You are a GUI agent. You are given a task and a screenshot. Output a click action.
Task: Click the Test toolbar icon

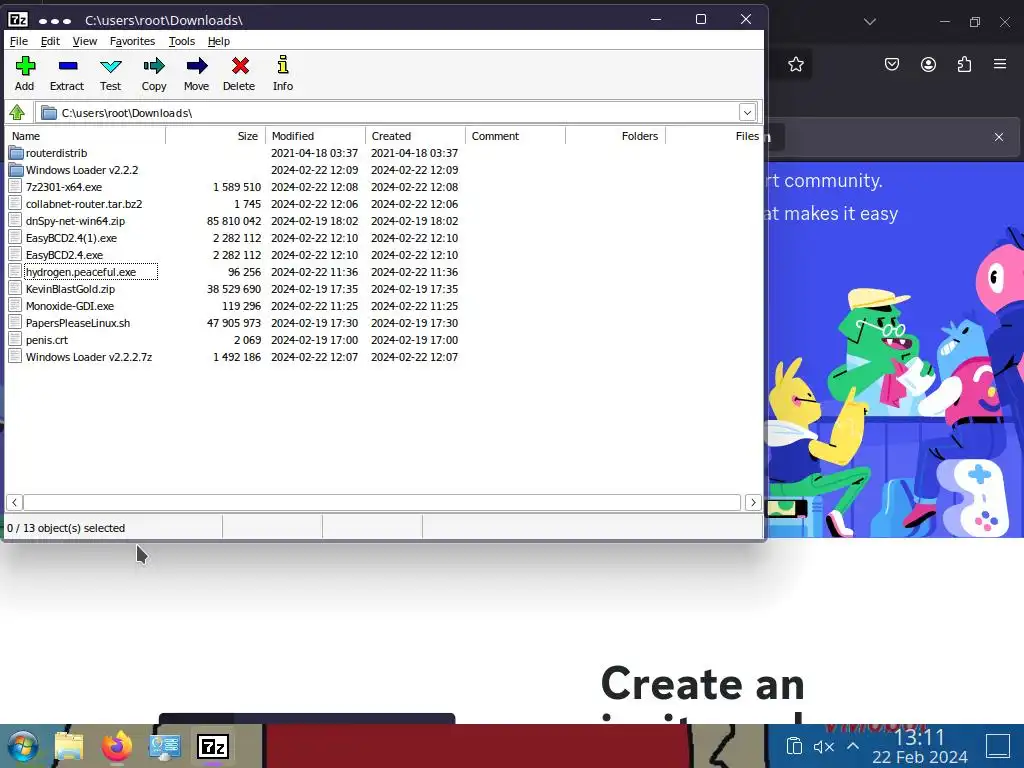[x=110, y=66]
